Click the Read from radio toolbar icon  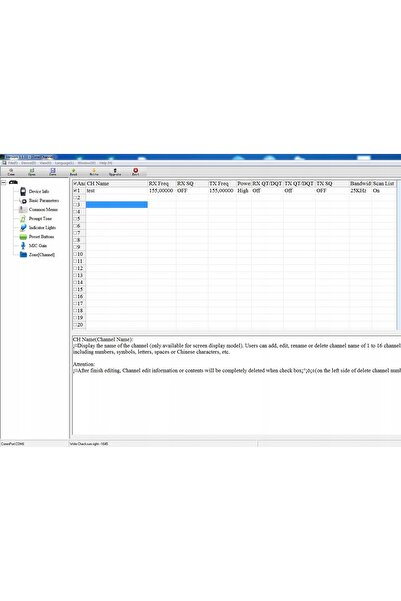point(73,172)
